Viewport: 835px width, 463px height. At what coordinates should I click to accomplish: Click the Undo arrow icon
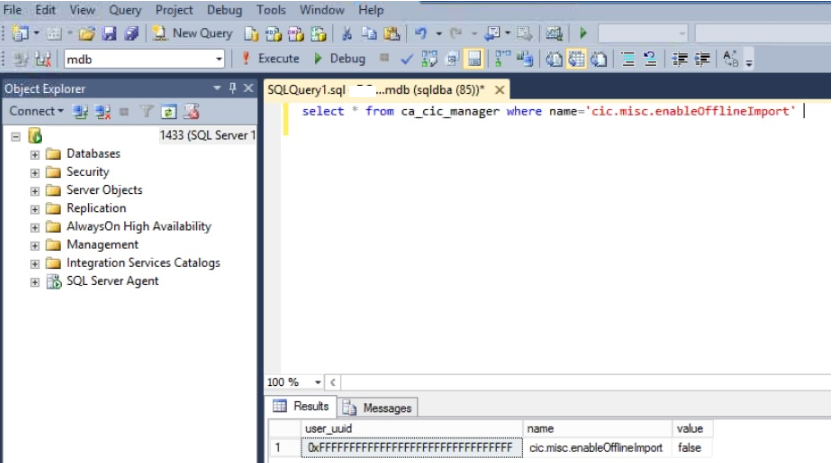(x=422, y=33)
